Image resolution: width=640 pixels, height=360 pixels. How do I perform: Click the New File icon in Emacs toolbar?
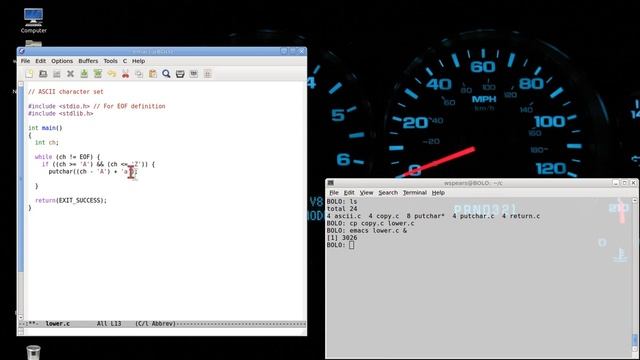coord(29,74)
